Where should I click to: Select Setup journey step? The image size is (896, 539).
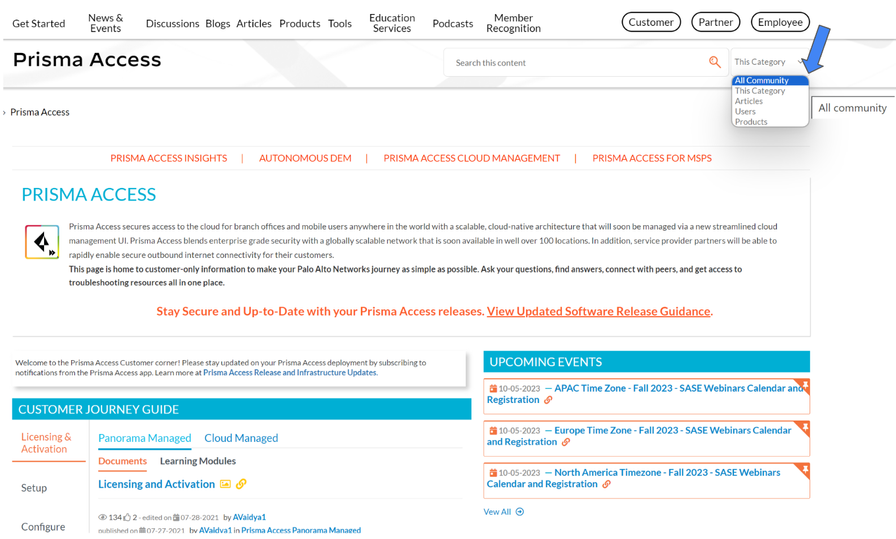34,488
